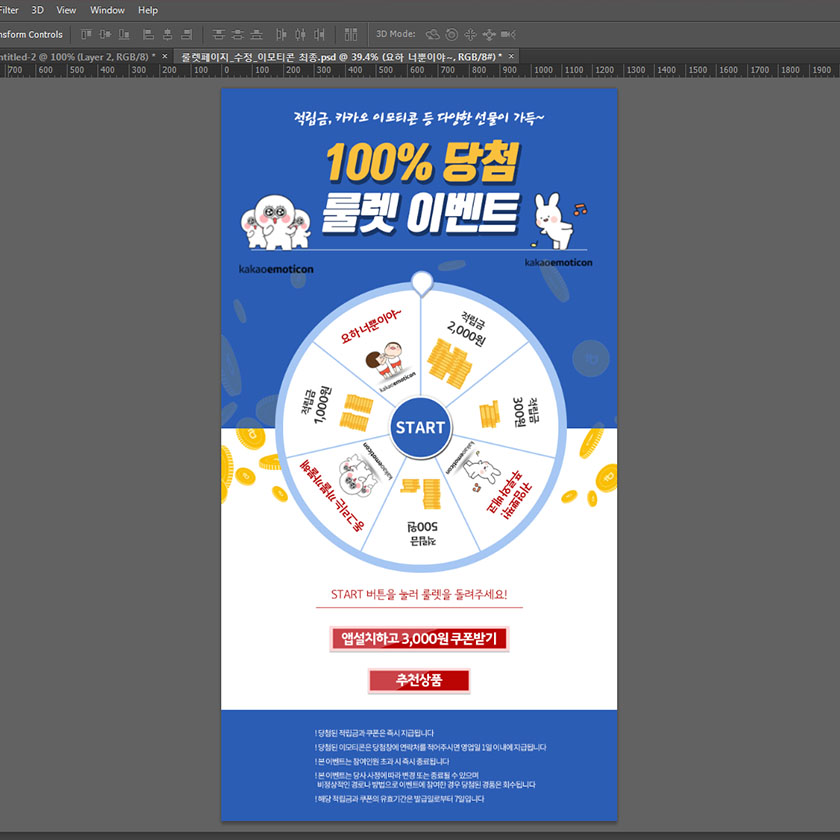Open the View menu

(x=66, y=10)
